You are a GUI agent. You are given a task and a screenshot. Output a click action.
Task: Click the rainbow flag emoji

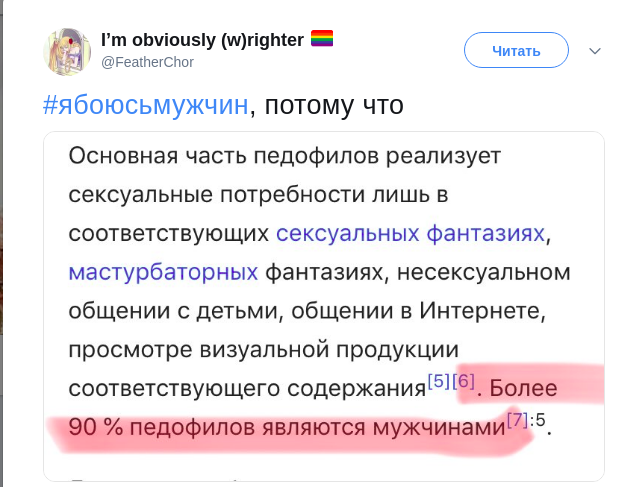pyautogui.click(x=321, y=39)
